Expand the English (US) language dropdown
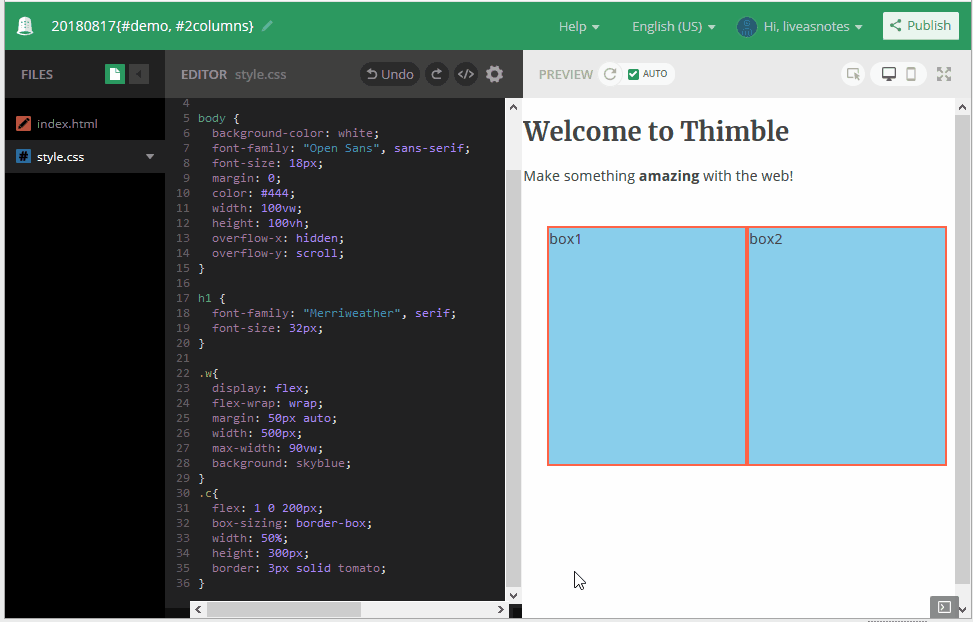The height and width of the screenshot is (622, 973). click(x=673, y=27)
